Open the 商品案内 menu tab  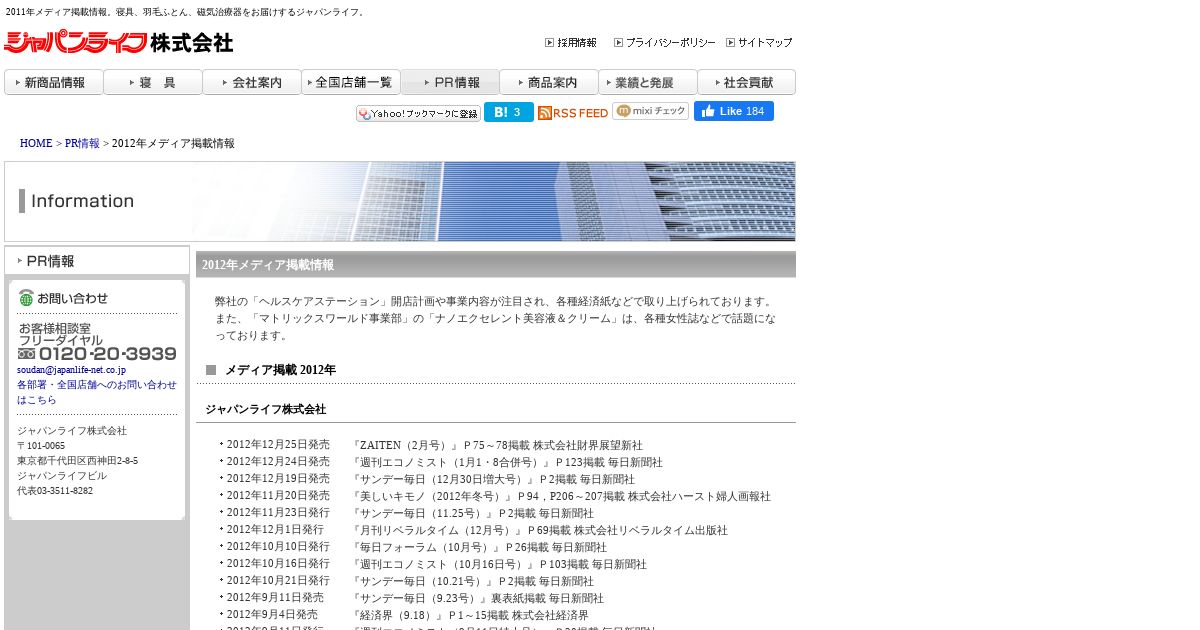click(x=548, y=82)
